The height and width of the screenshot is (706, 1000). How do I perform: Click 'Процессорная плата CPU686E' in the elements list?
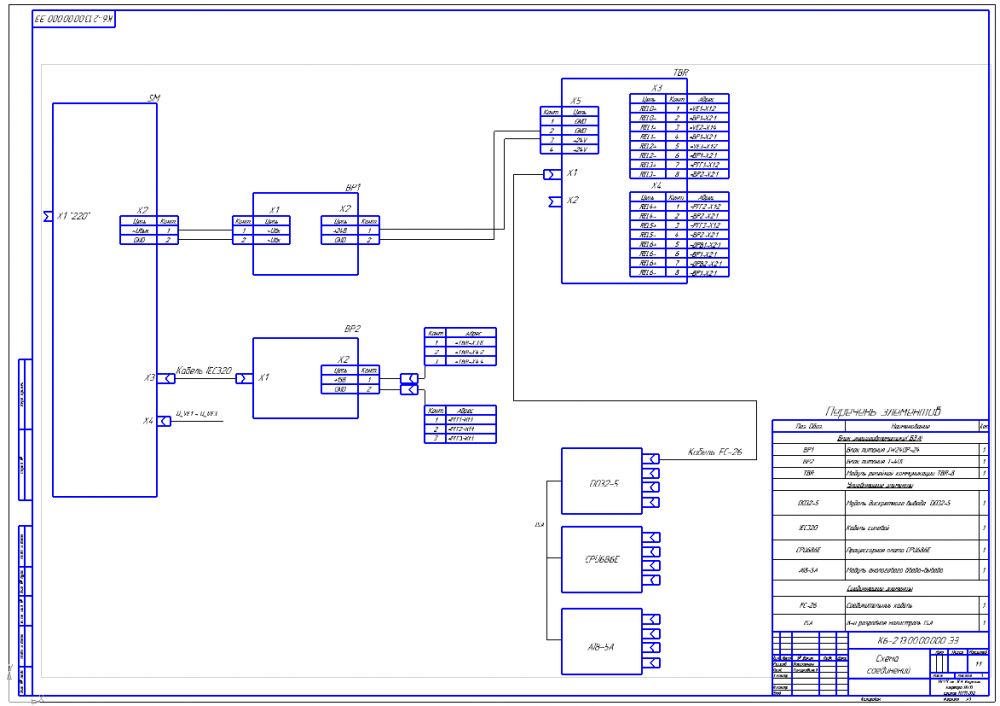pyautogui.click(x=888, y=550)
